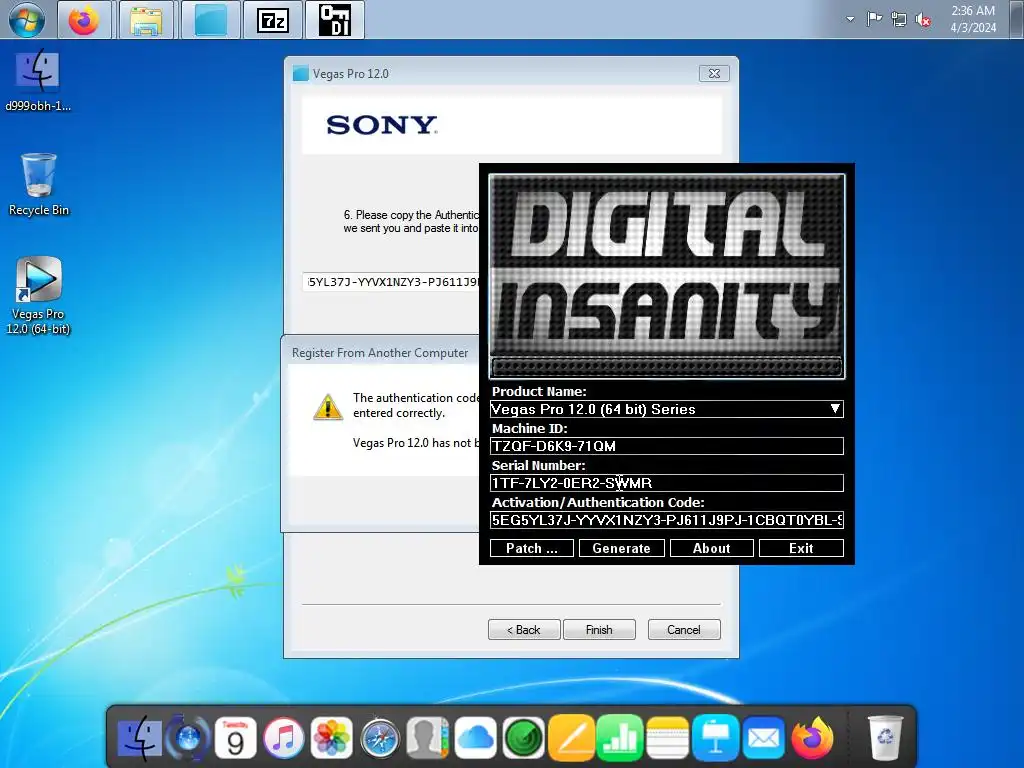
Task: Open the green radar dock icon
Action: (x=523, y=739)
